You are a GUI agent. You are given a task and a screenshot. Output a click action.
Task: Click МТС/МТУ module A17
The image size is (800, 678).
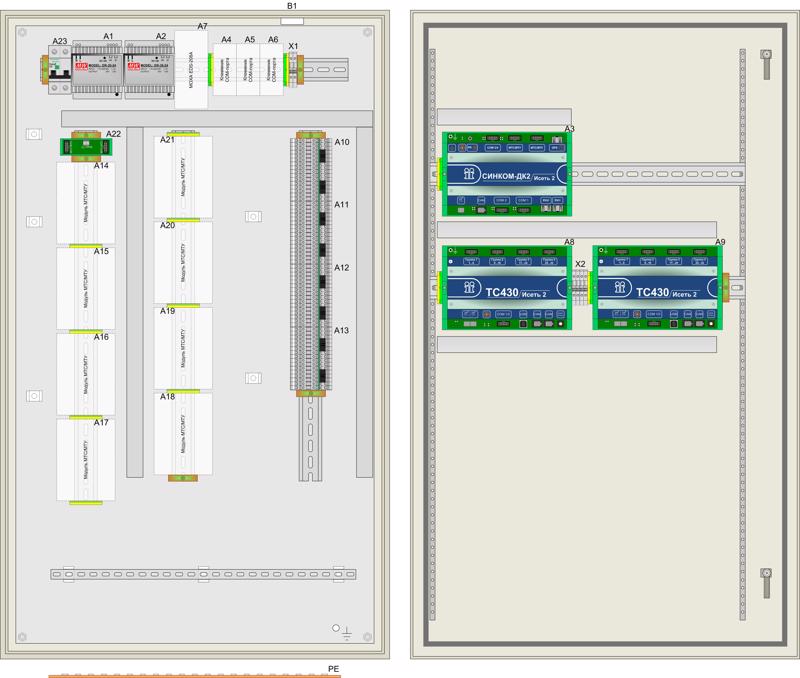click(85, 460)
